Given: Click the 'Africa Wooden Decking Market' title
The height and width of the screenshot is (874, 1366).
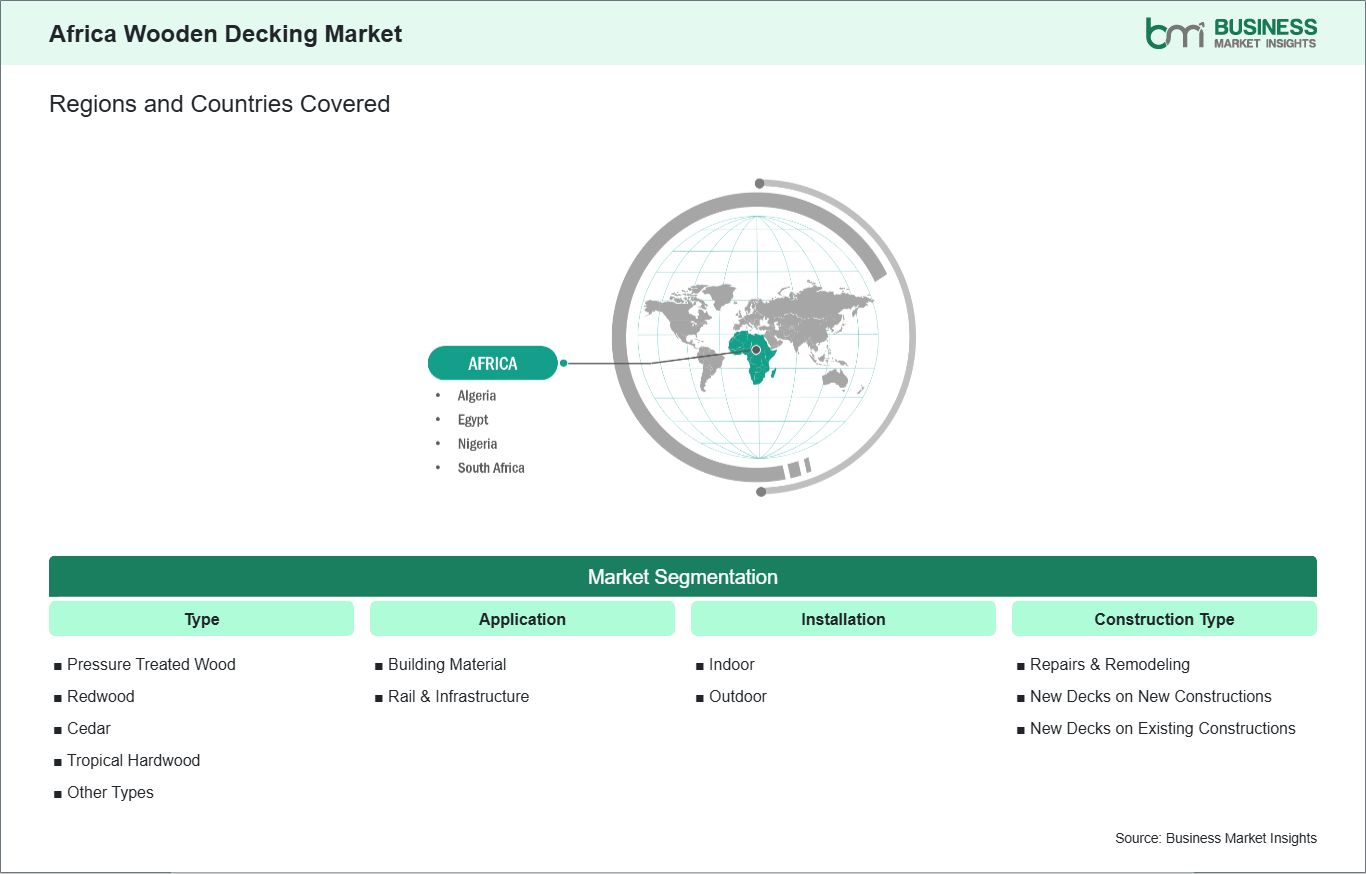Looking at the screenshot, I should pyautogui.click(x=225, y=34).
